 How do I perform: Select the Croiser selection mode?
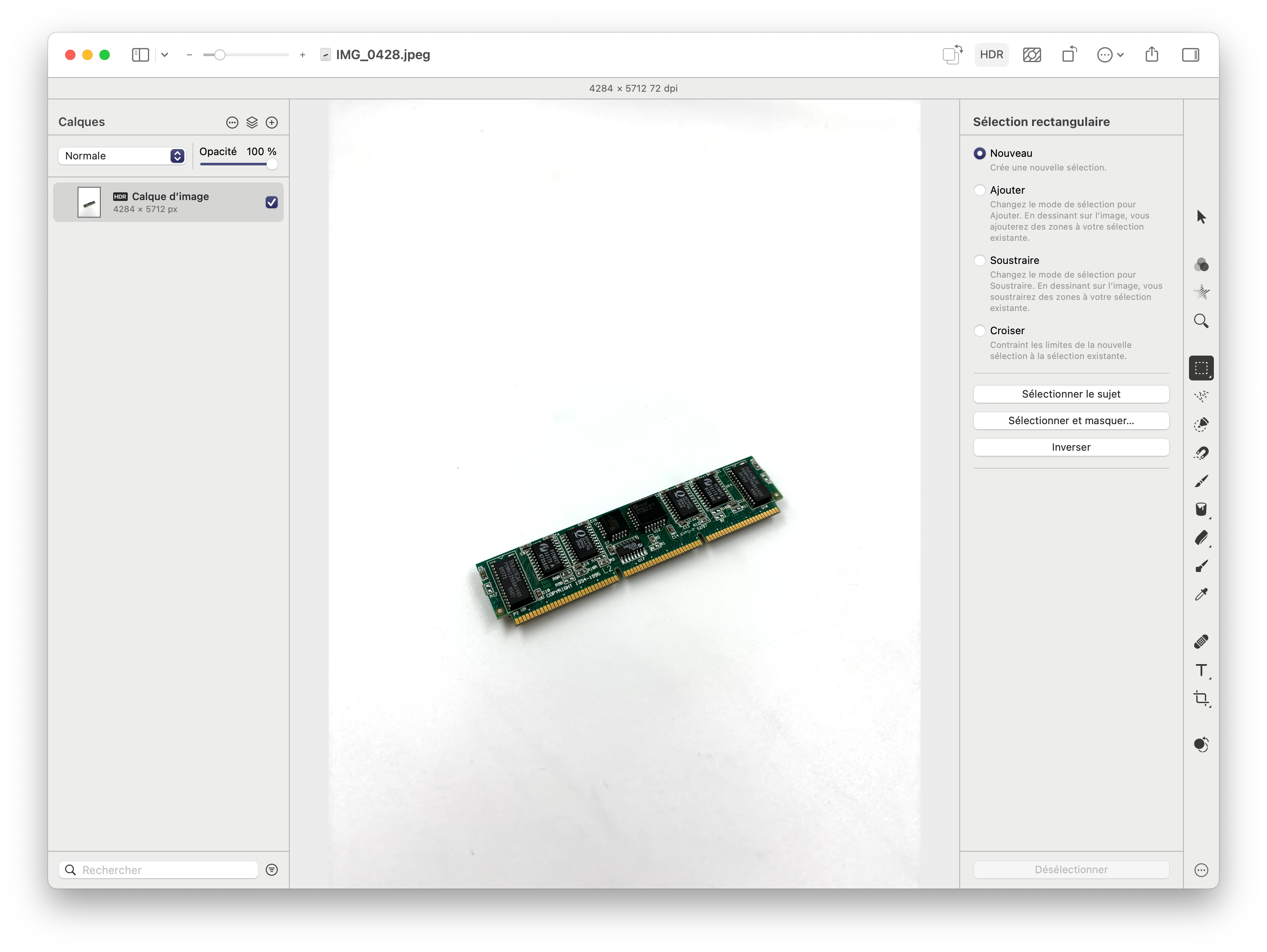tap(979, 331)
